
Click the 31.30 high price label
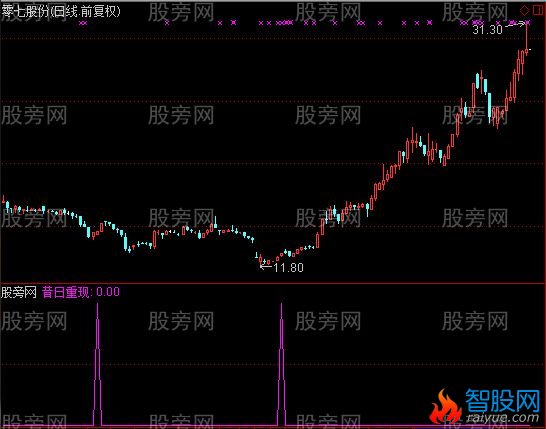point(488,30)
